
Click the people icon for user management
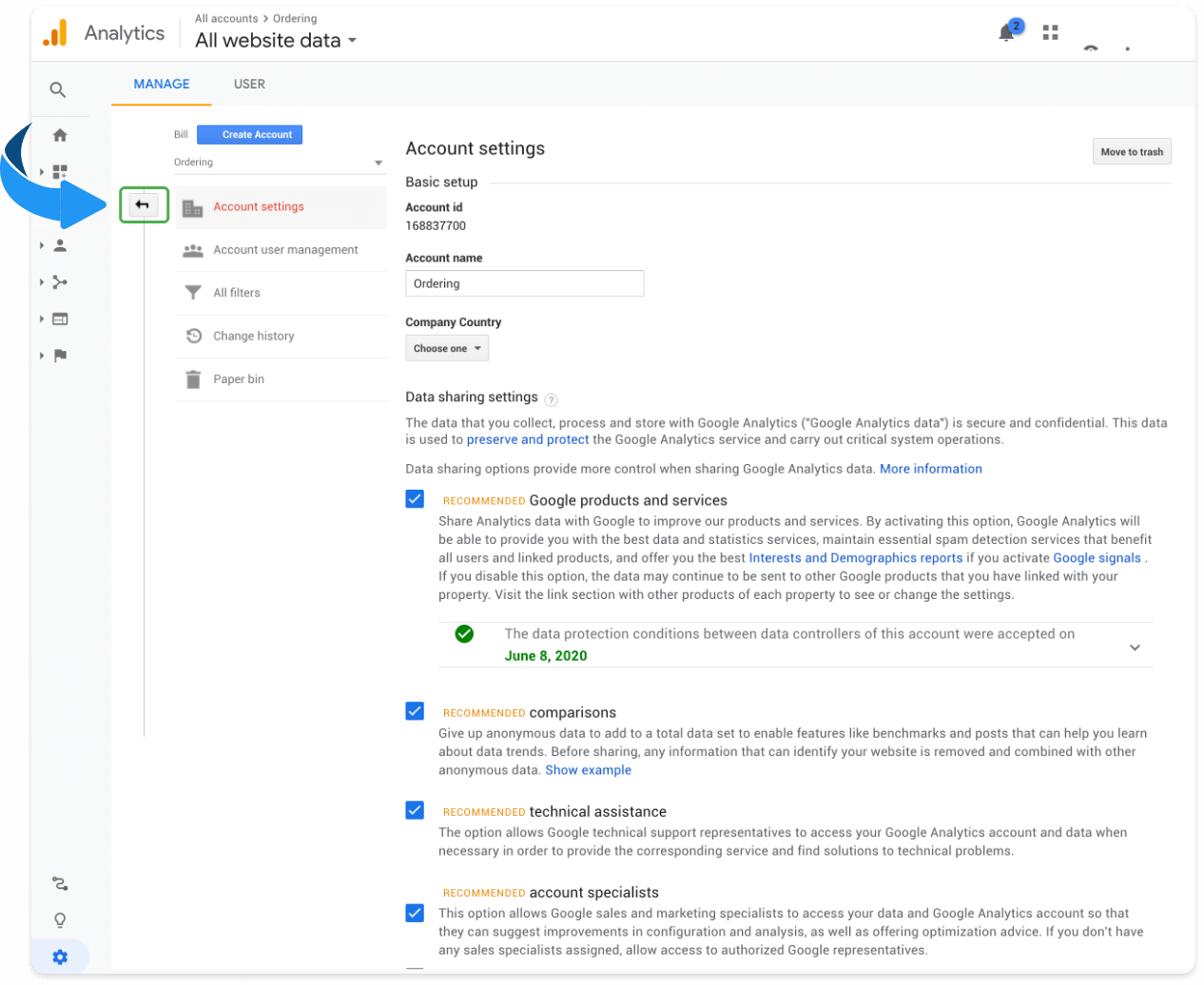(x=193, y=250)
